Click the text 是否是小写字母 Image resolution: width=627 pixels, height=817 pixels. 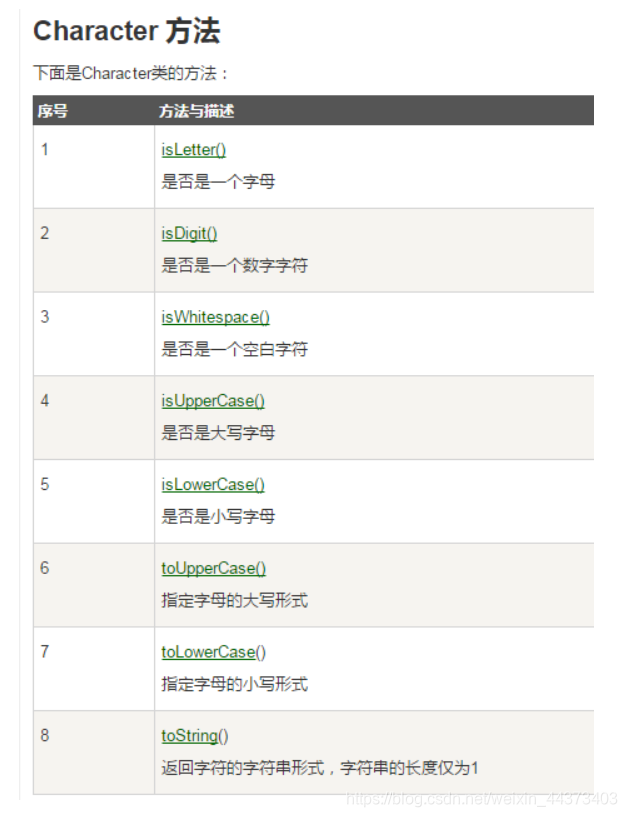(218, 516)
